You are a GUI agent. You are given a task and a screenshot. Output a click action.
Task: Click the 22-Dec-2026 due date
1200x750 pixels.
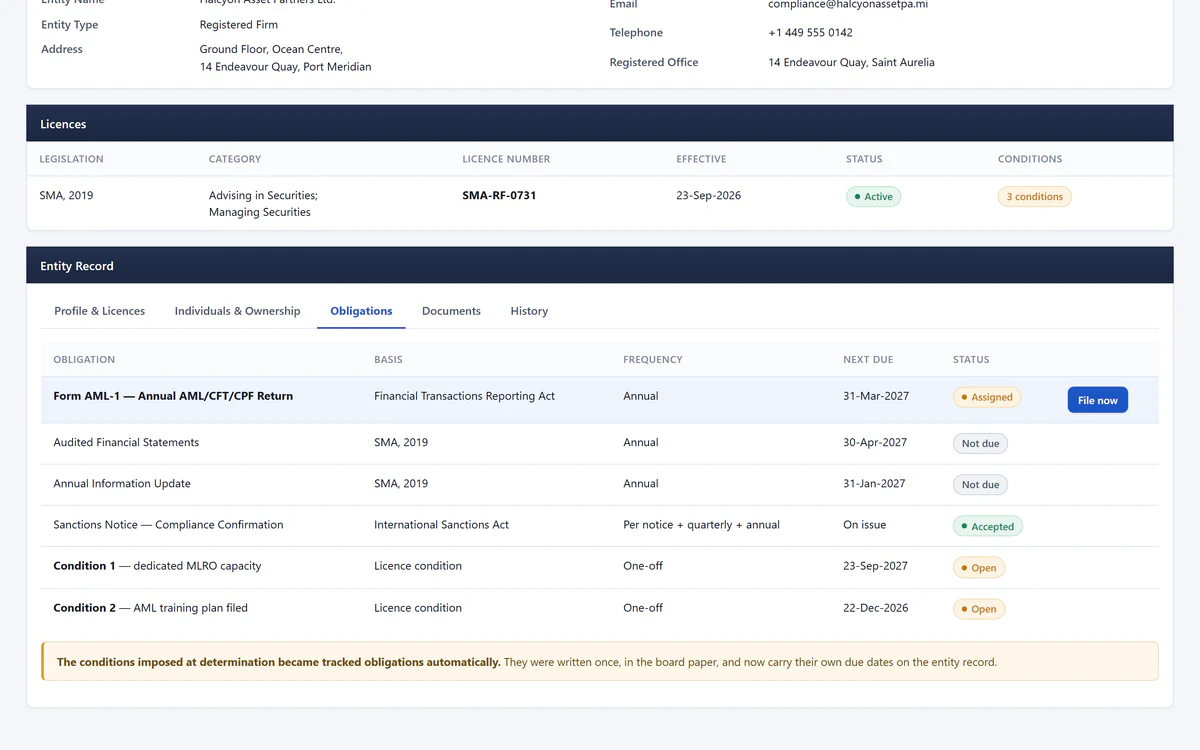coord(875,608)
